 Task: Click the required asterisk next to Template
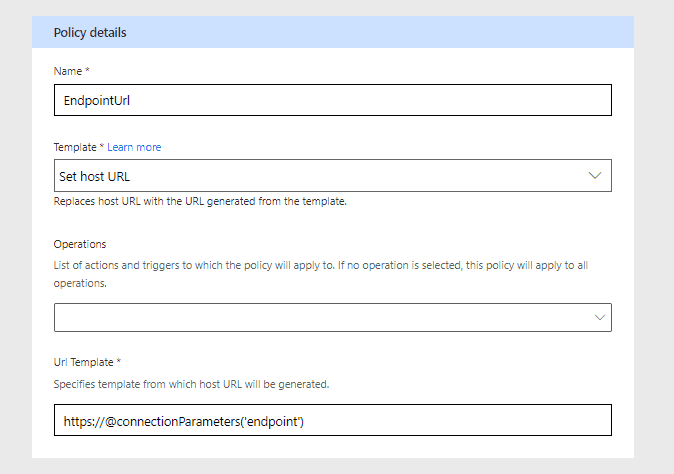[102, 146]
